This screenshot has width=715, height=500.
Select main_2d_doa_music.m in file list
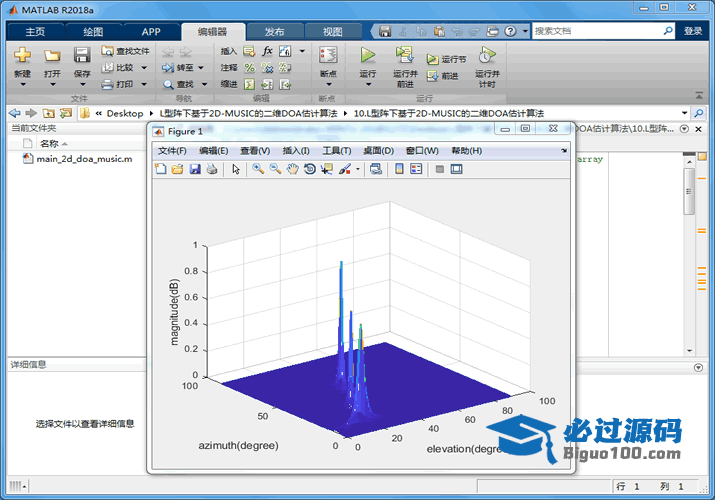coord(84,159)
